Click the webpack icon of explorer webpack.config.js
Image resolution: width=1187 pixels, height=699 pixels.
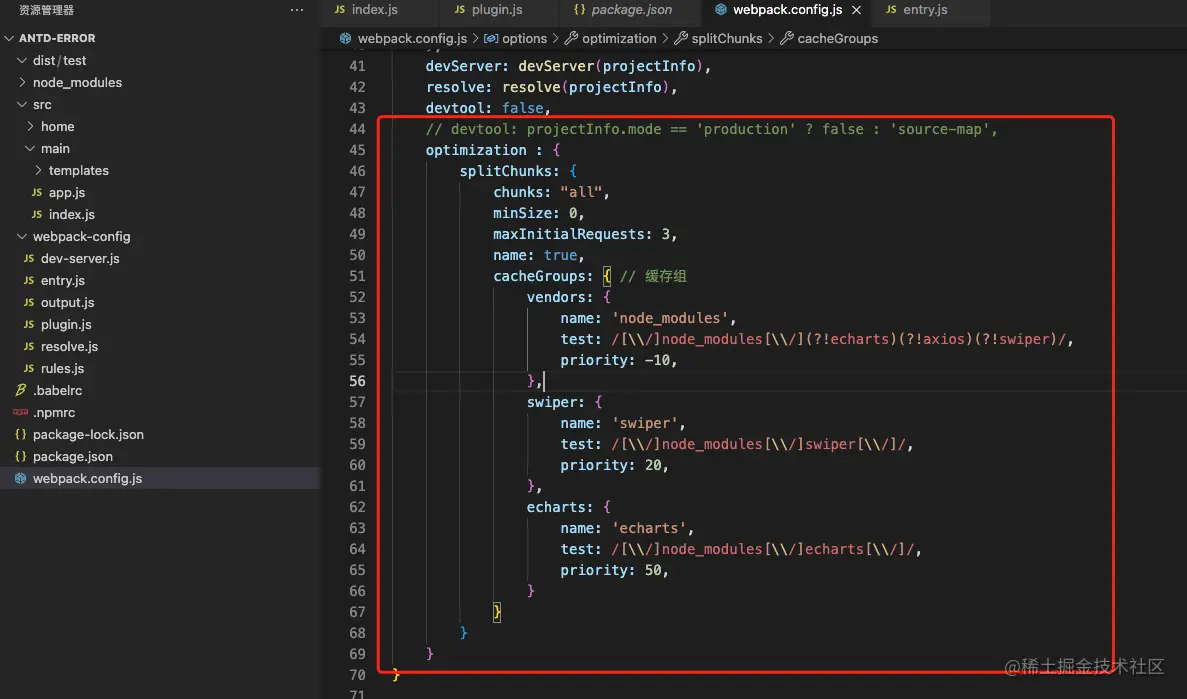coord(20,478)
